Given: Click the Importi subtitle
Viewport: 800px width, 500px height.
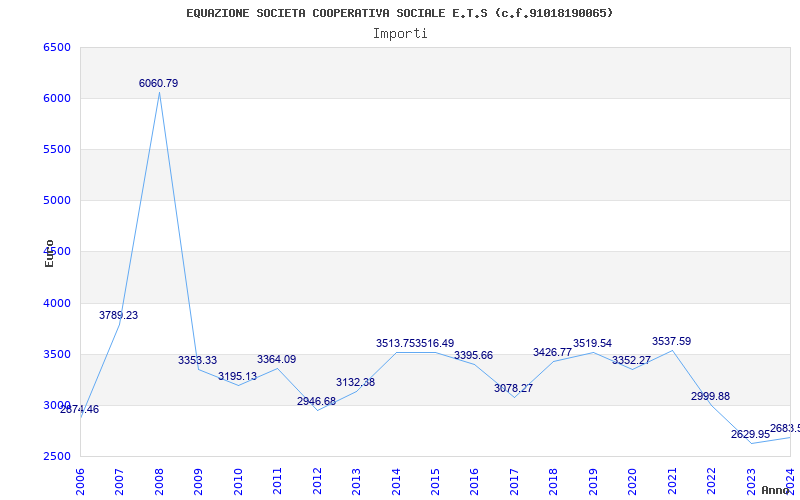Looking at the screenshot, I should [400, 33].
